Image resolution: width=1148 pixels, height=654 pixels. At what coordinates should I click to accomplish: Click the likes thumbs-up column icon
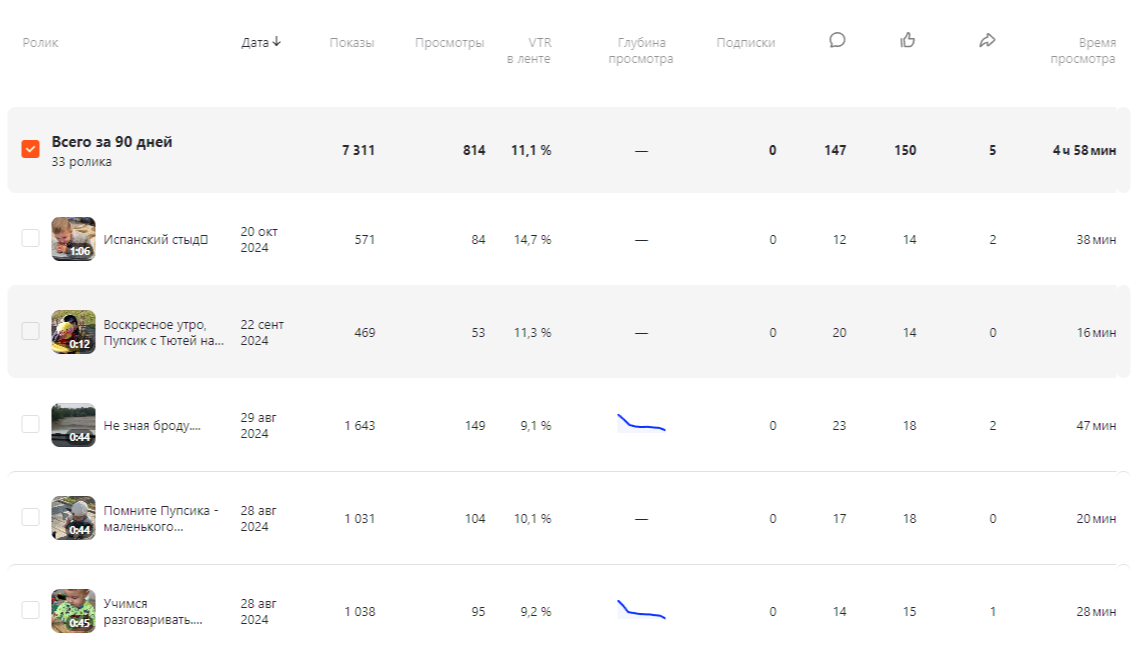pyautogui.click(x=908, y=41)
